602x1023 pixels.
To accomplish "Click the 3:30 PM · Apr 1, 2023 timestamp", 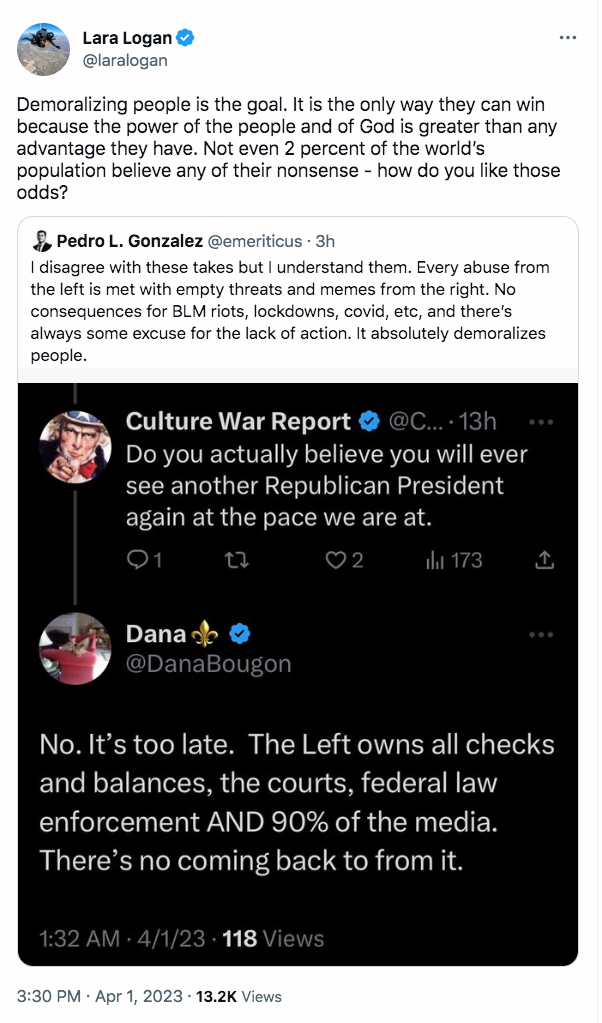I will point(100,996).
